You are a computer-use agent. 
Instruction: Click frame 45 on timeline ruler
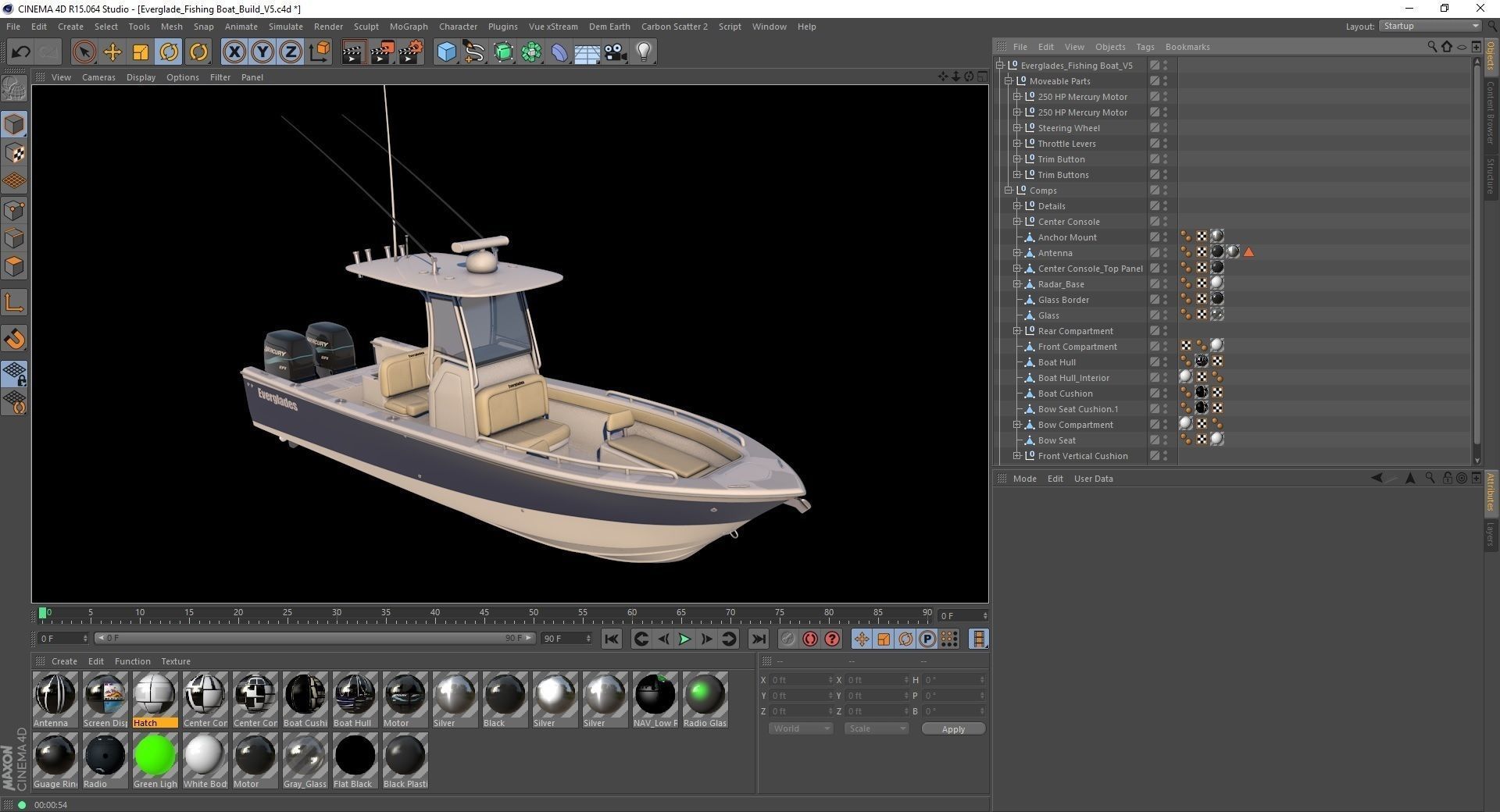(484, 613)
